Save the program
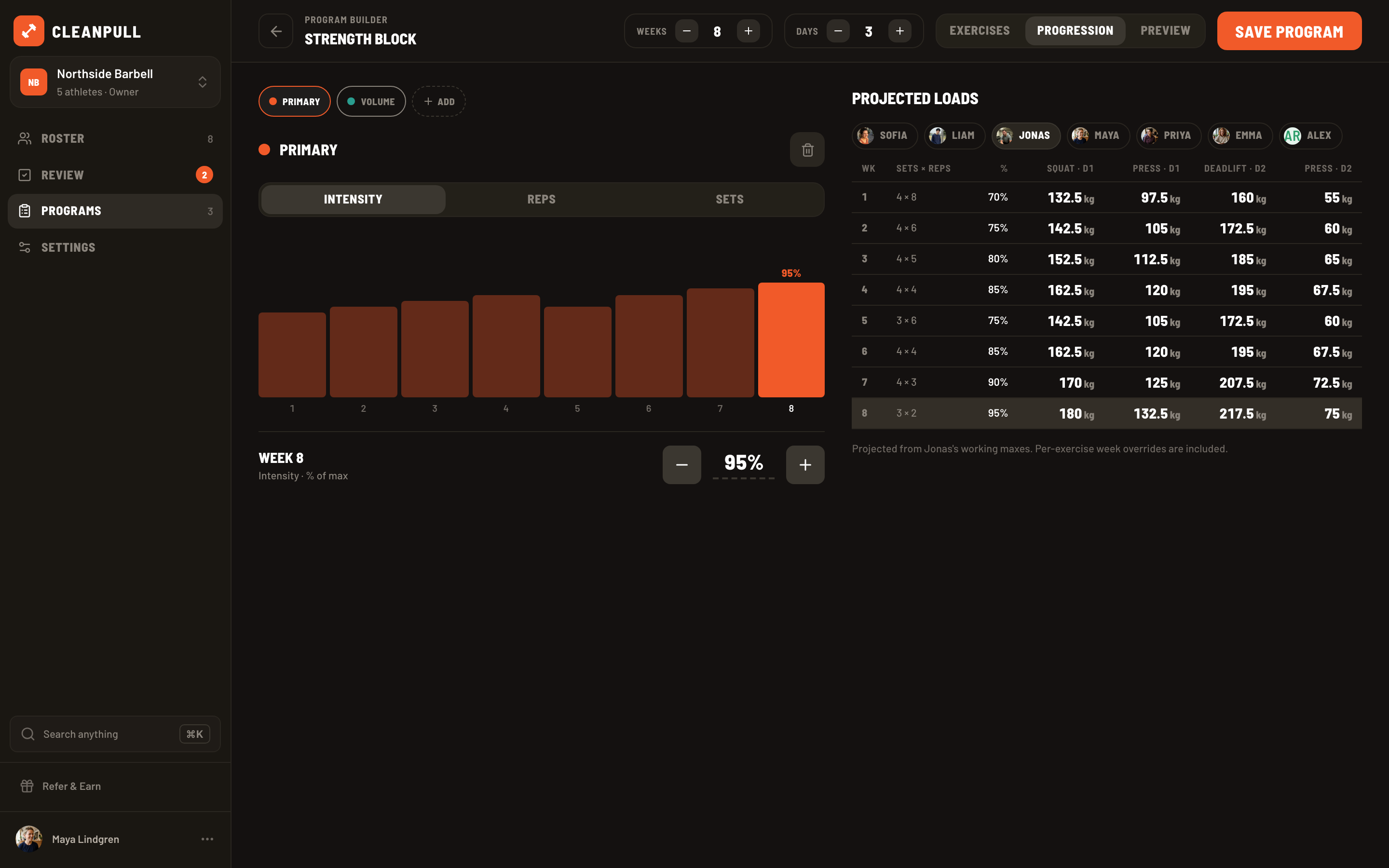 1289,31
